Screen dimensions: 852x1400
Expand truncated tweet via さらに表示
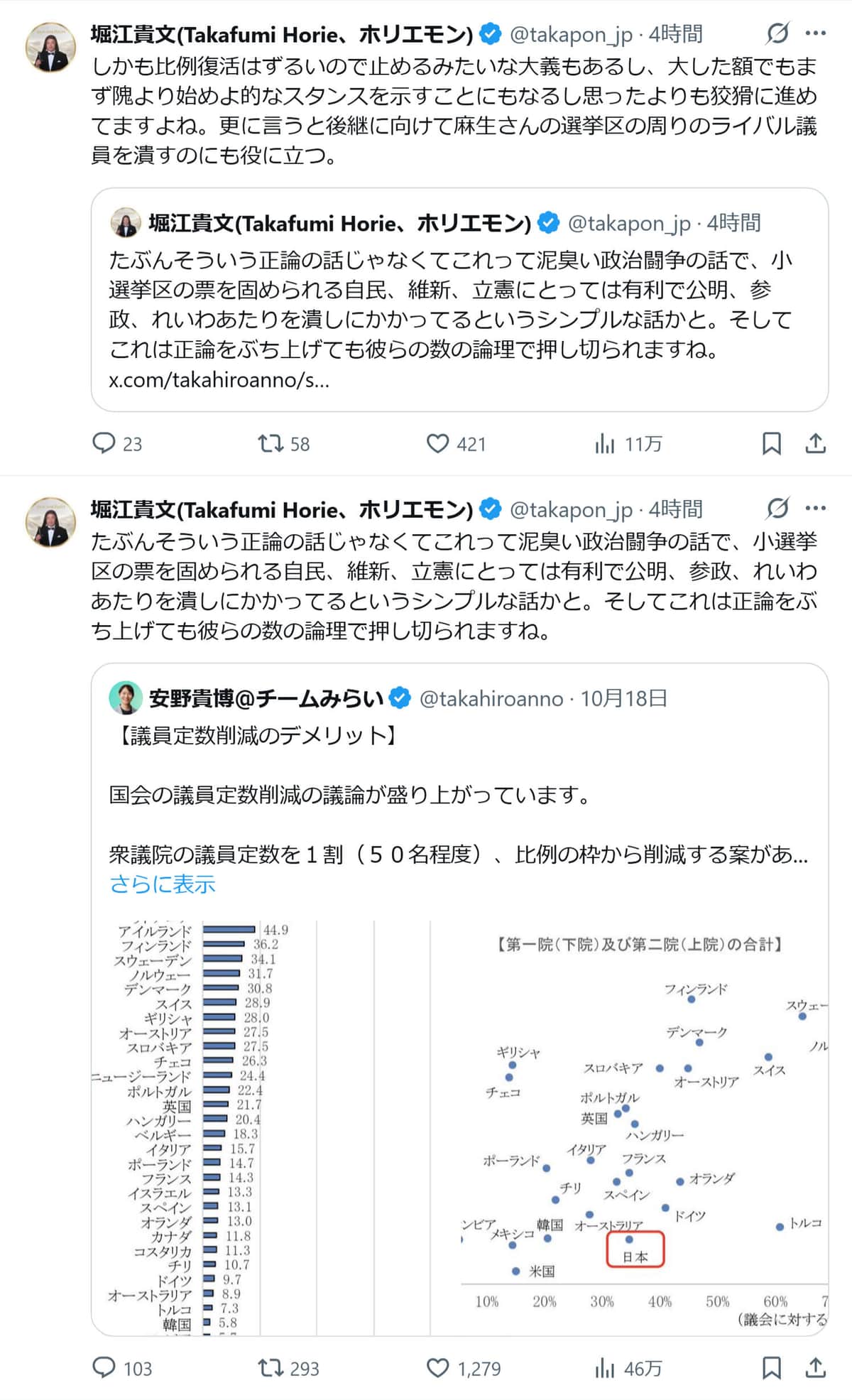click(164, 886)
